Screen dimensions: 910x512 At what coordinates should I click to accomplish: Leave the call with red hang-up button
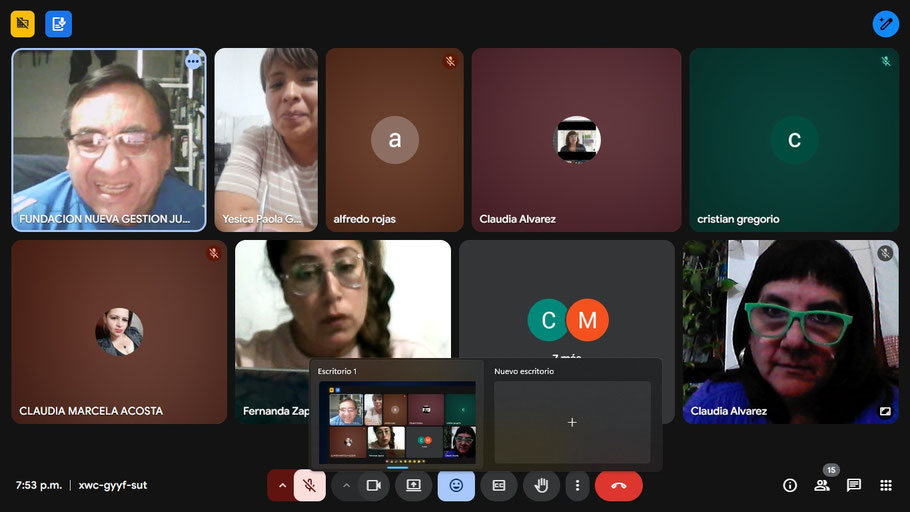point(618,485)
